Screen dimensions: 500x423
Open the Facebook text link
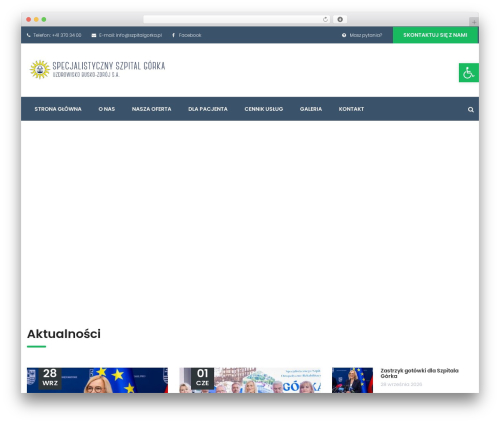(x=190, y=35)
